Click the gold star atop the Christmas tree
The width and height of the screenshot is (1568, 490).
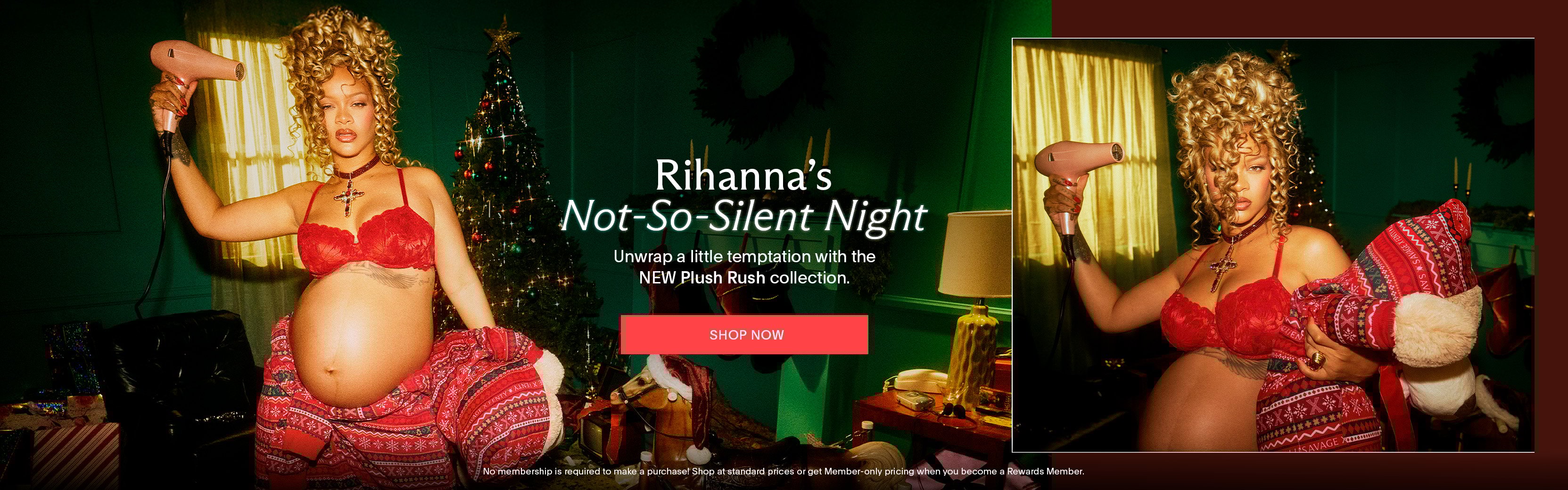[502, 35]
